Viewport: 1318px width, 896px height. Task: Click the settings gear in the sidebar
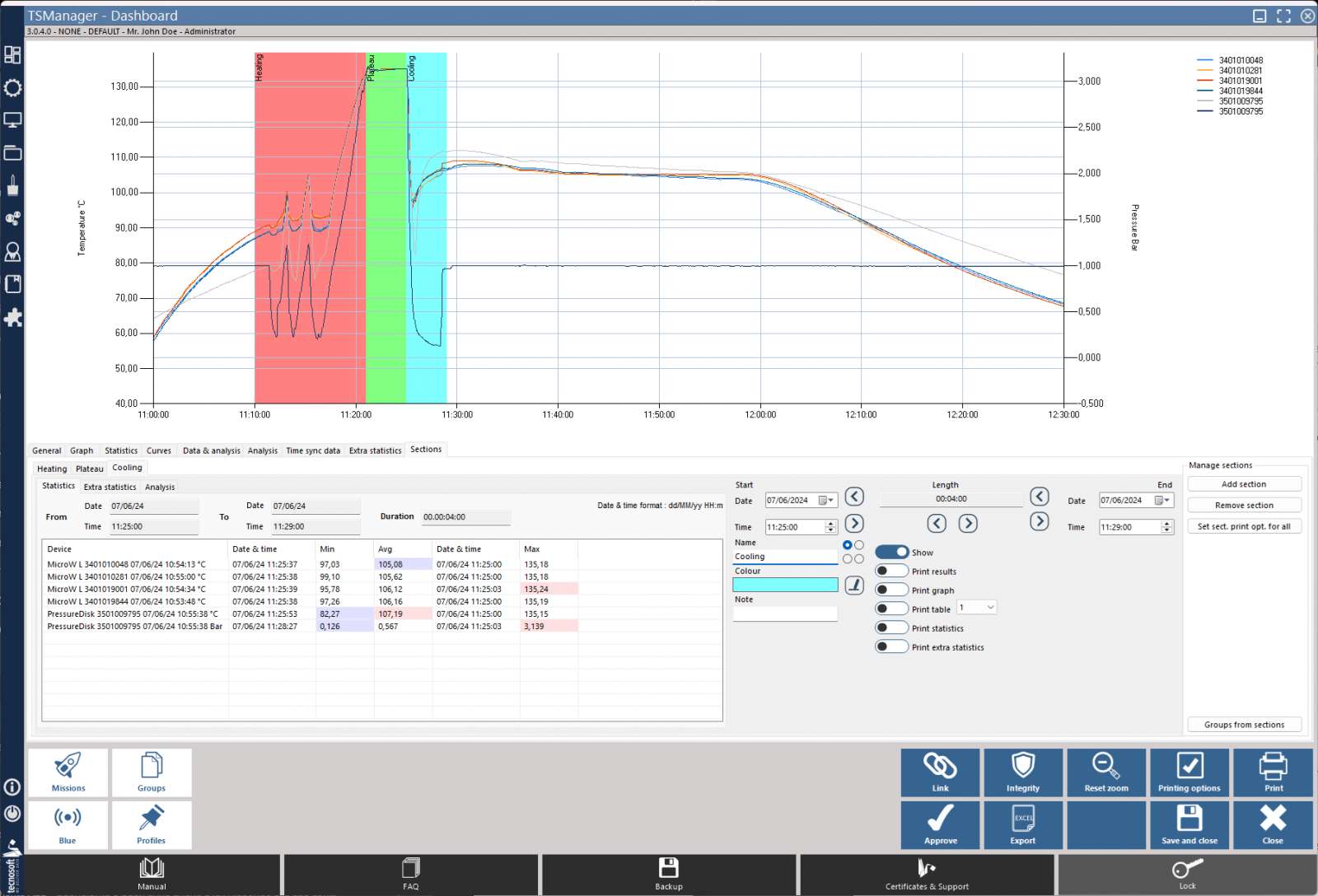12,88
